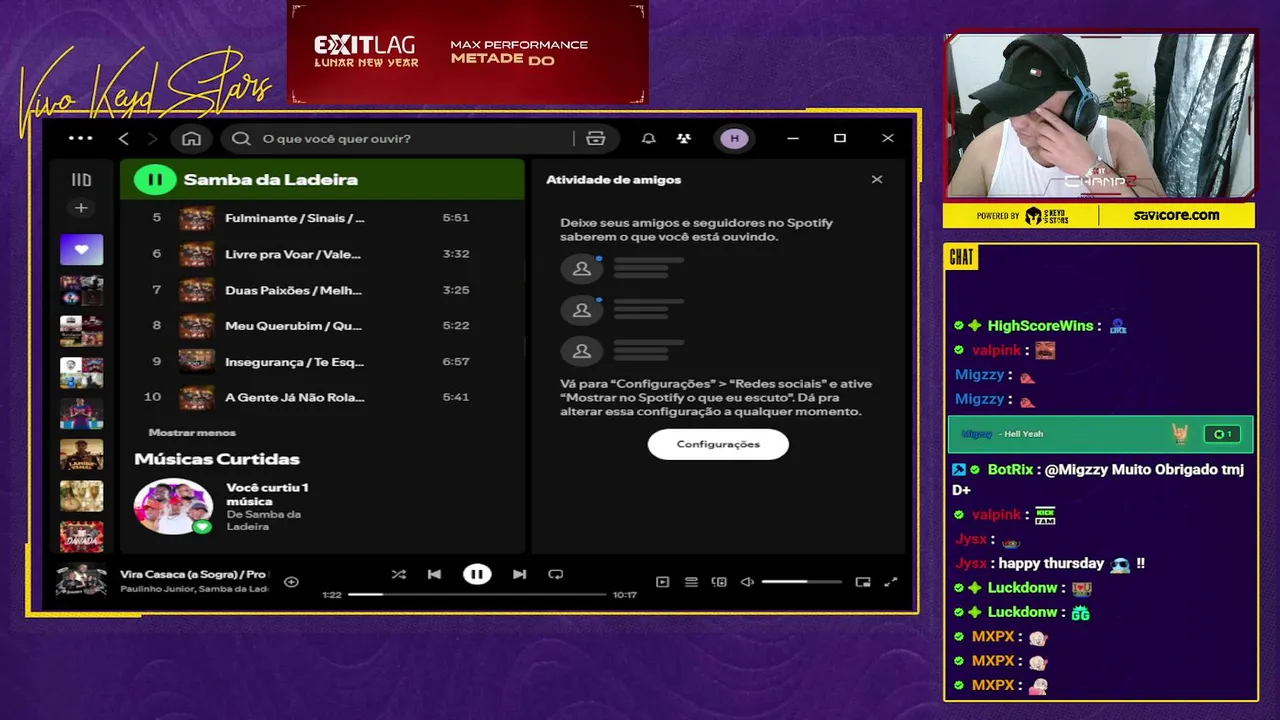Image resolution: width=1280 pixels, height=720 pixels.
Task: Close the 'Atividade de amigos' panel
Action: point(877,180)
